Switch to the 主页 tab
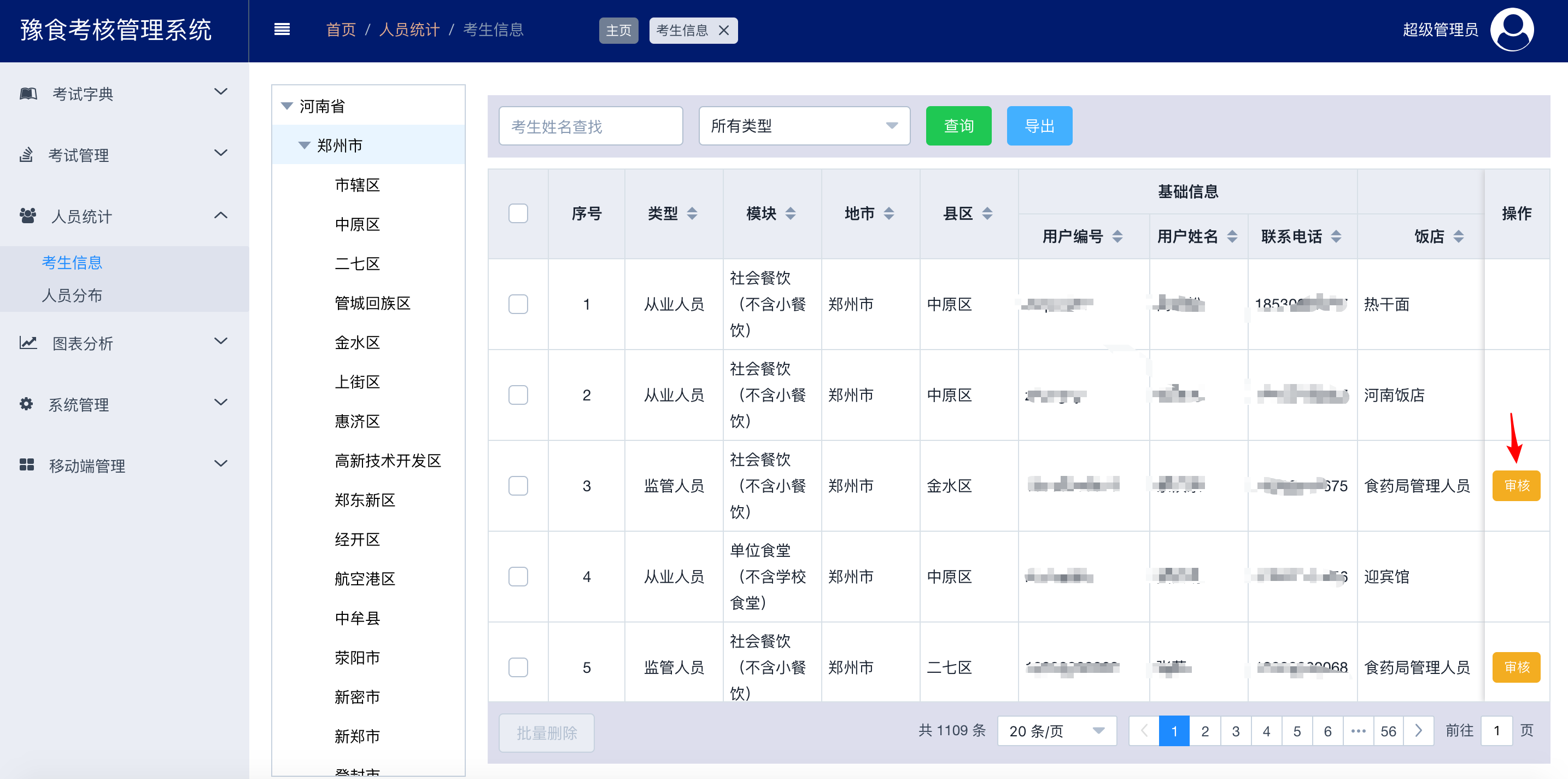1568x779 pixels. 618,30
